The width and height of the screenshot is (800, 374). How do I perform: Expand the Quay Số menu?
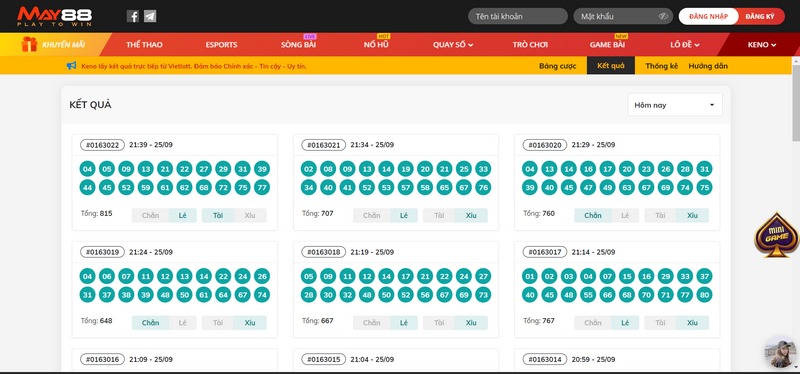click(453, 44)
